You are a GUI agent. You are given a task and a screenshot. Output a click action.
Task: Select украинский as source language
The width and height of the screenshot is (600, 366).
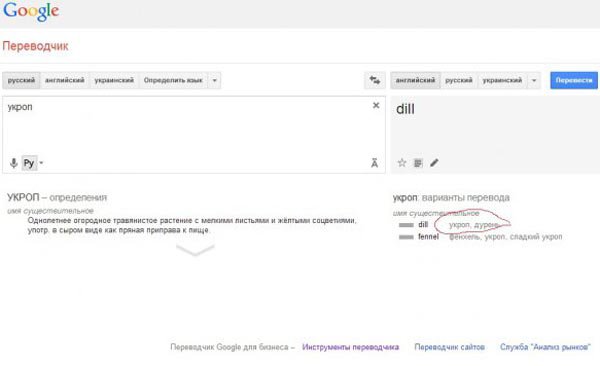click(x=114, y=80)
